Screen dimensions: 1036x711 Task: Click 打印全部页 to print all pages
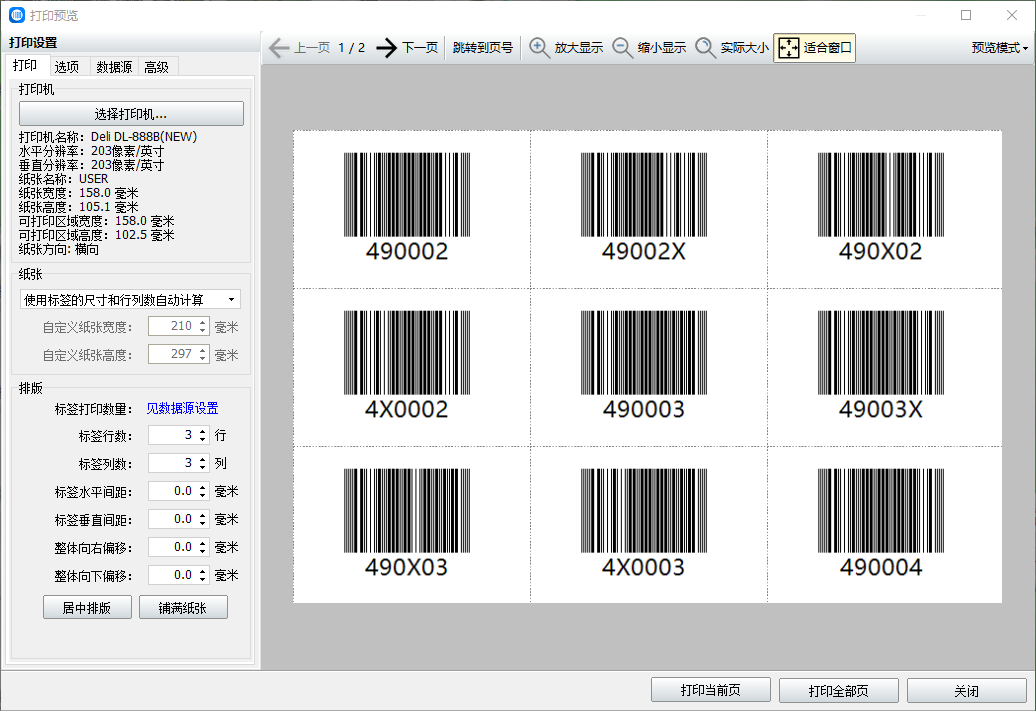click(838, 691)
